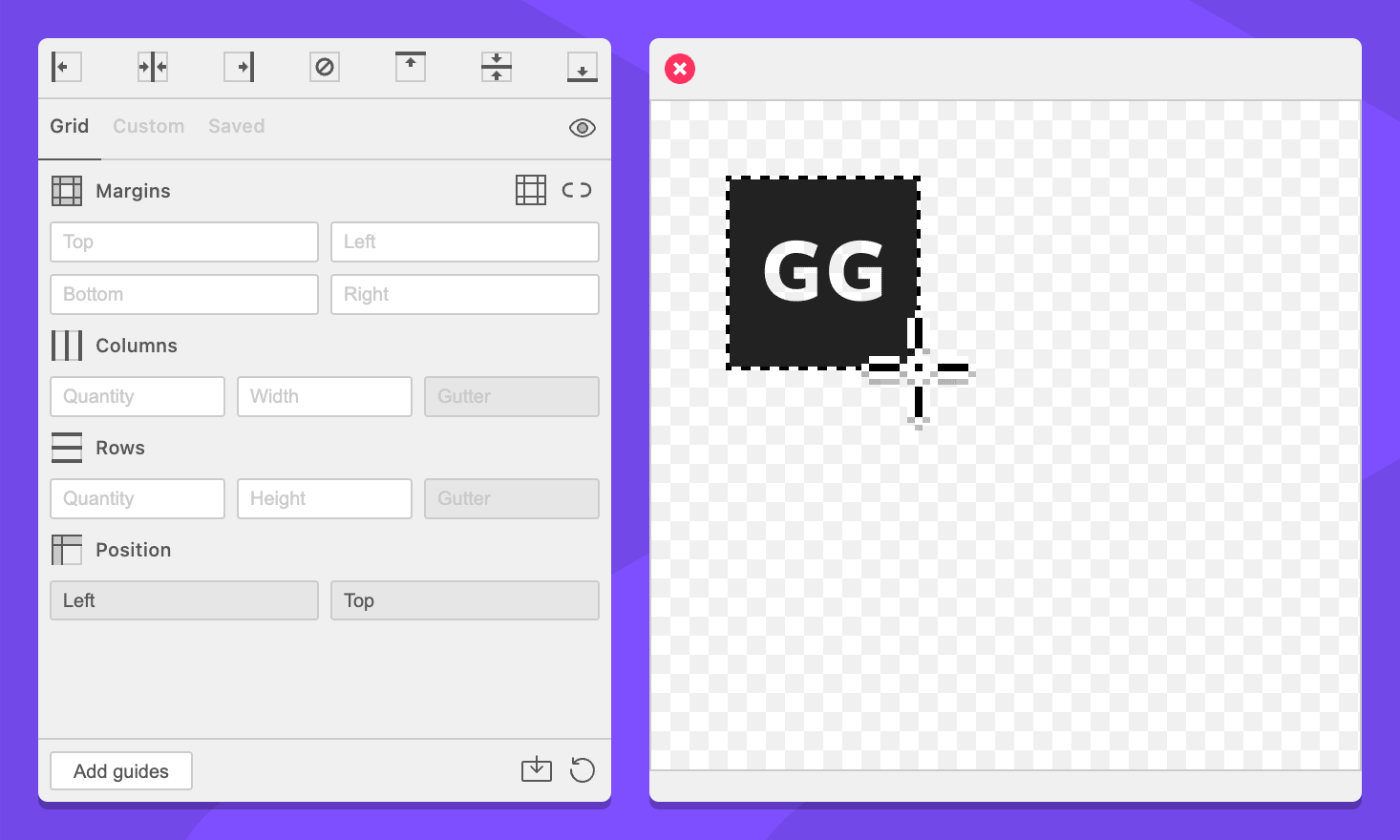1400x840 pixels.
Task: Open the Position Left dropdown
Action: [x=184, y=600]
